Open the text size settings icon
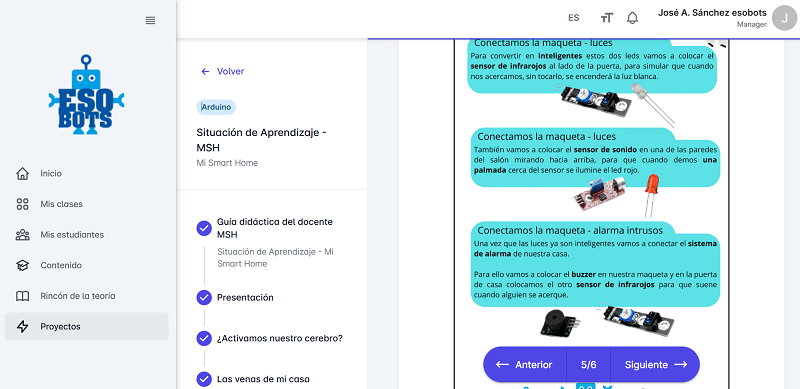The image size is (800, 389). (x=607, y=18)
